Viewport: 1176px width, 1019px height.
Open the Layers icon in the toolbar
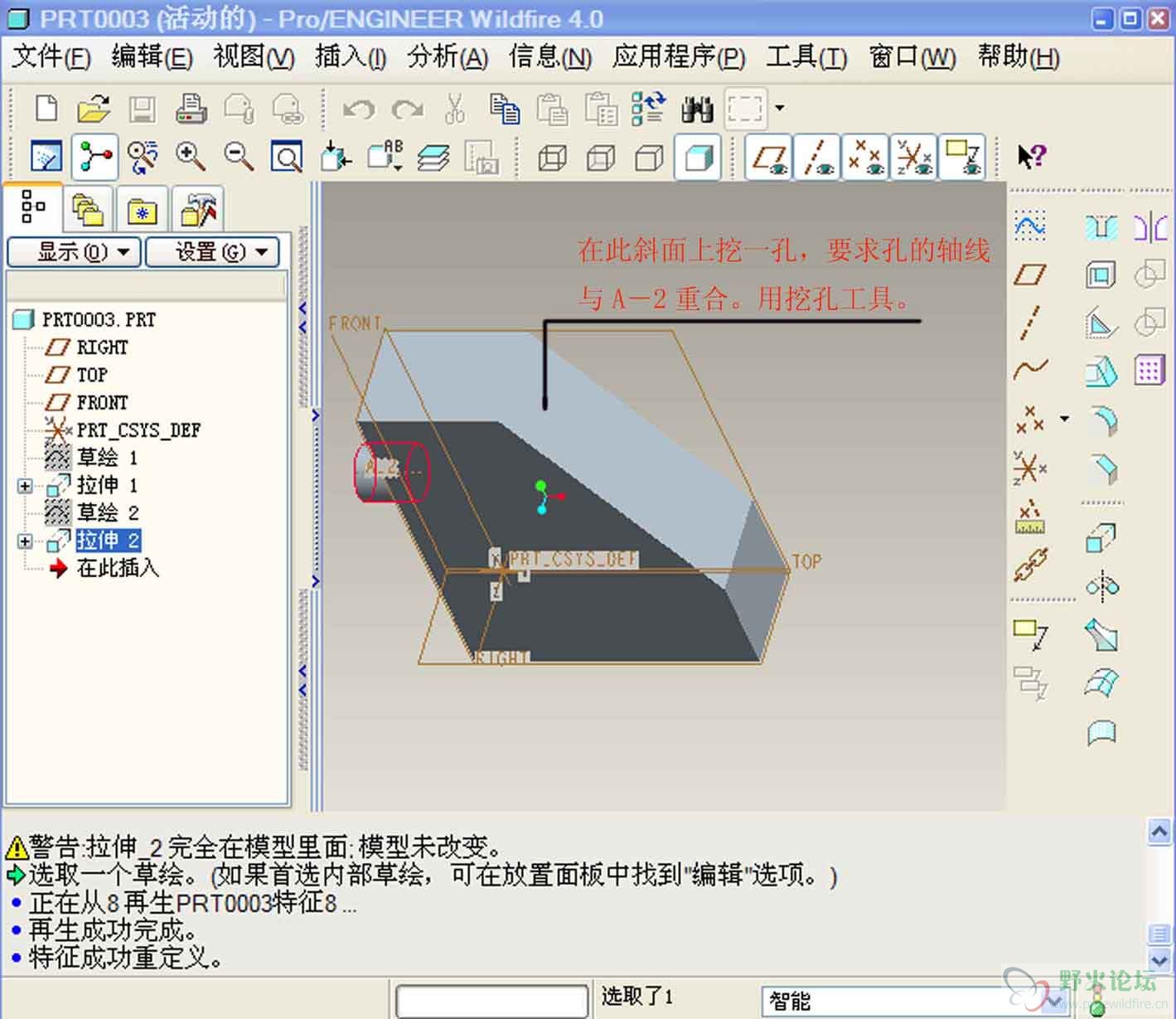click(x=433, y=157)
